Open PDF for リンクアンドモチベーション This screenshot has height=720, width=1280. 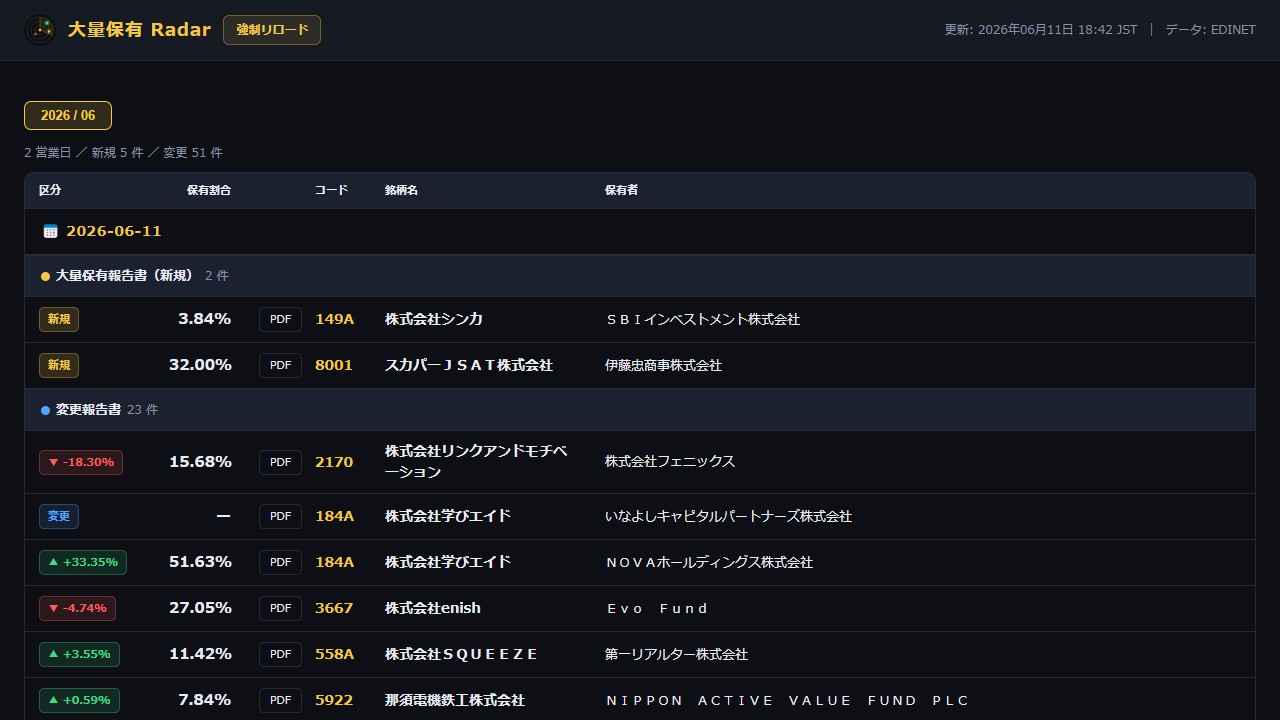280,462
